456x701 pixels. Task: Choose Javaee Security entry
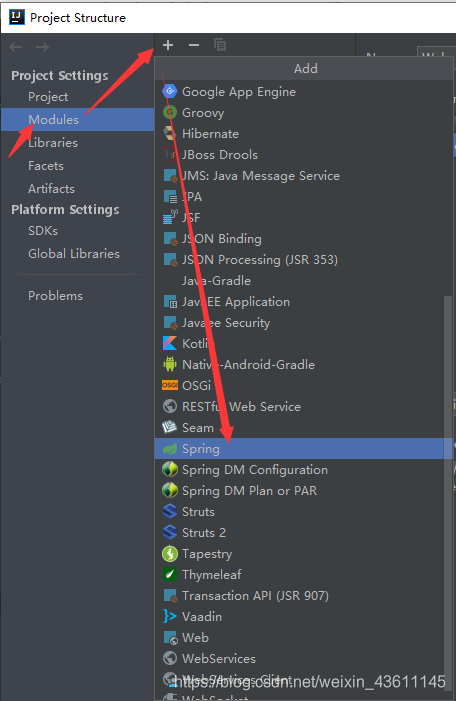tap(226, 323)
